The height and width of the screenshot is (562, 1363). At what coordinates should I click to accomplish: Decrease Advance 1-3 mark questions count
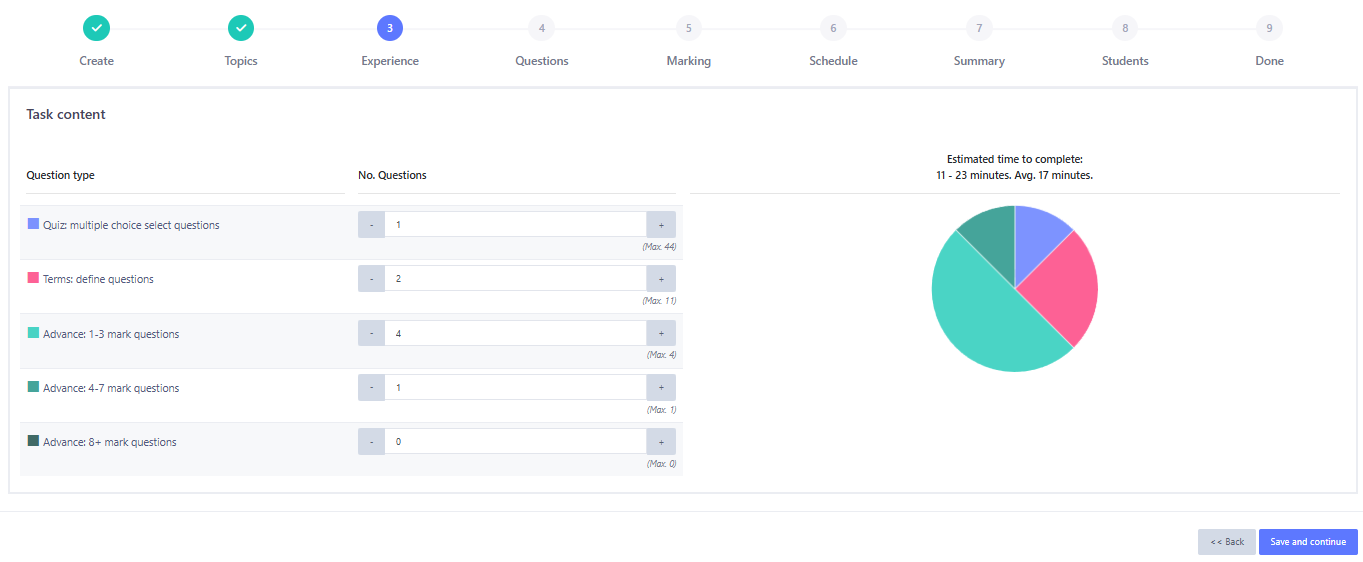pyautogui.click(x=371, y=333)
